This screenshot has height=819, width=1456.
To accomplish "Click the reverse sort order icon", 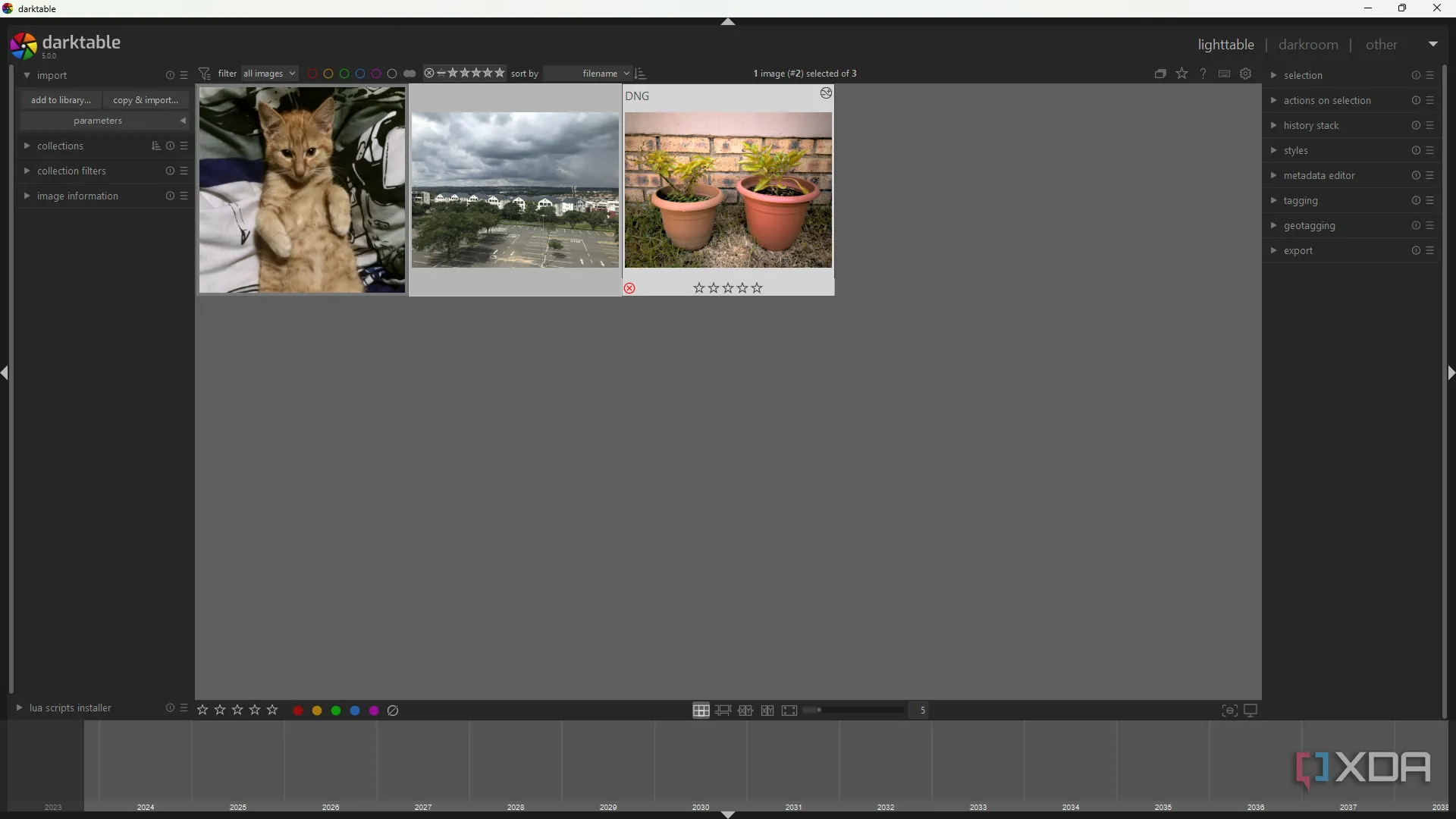I will (641, 74).
